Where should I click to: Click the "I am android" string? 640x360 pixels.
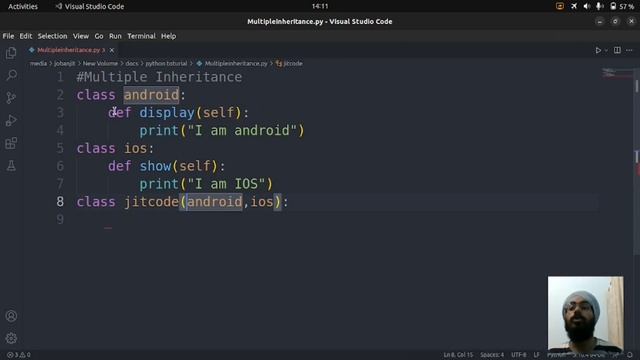(x=242, y=131)
